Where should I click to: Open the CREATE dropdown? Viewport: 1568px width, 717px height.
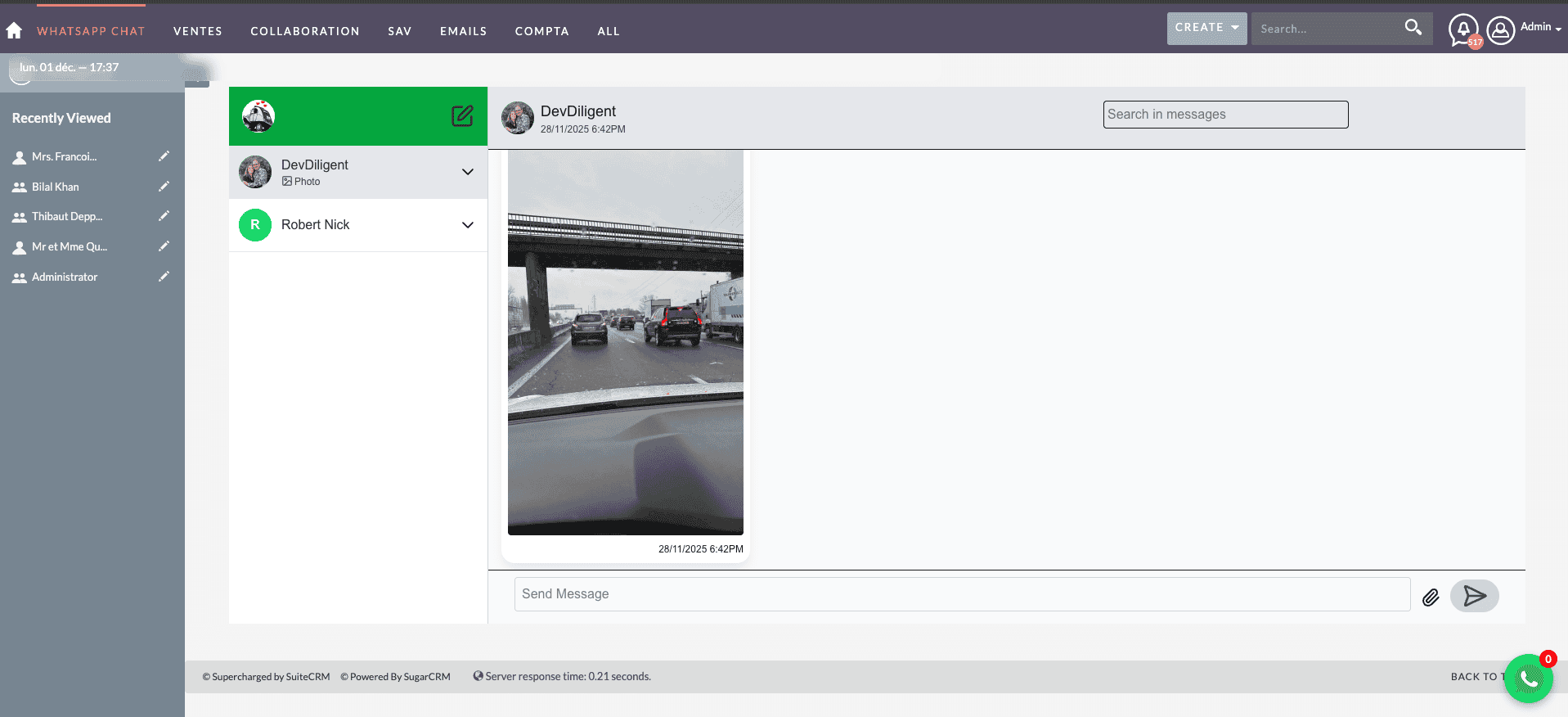(1206, 28)
